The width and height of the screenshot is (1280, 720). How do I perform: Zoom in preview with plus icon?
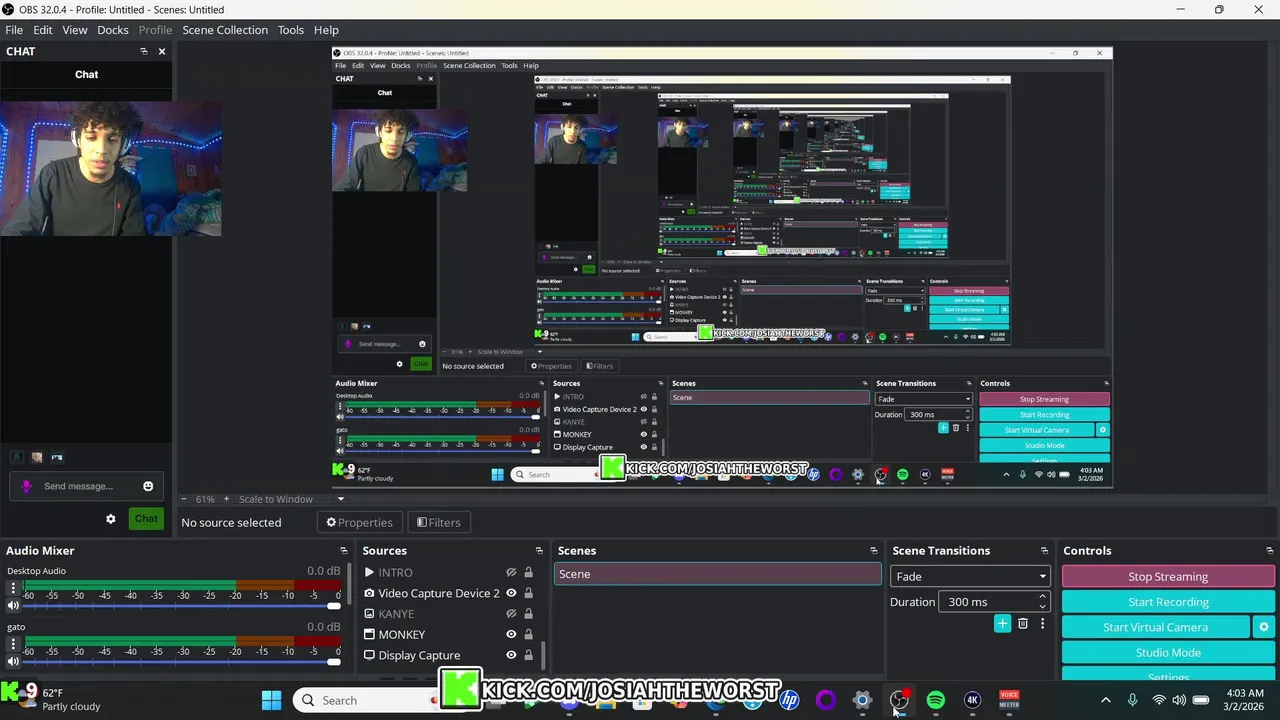(228, 499)
